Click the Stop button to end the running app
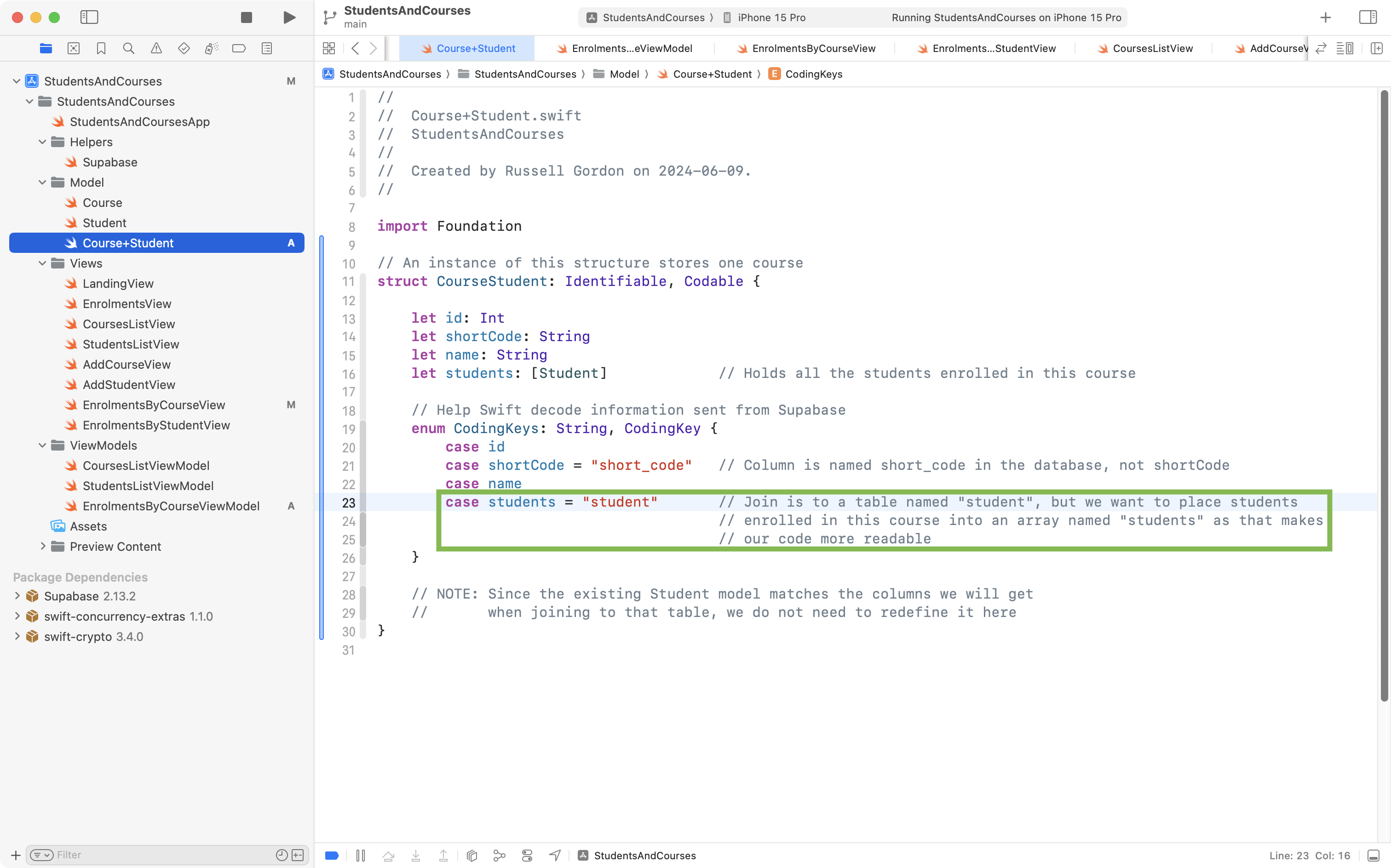Viewport: 1391px width, 868px height. point(246,17)
